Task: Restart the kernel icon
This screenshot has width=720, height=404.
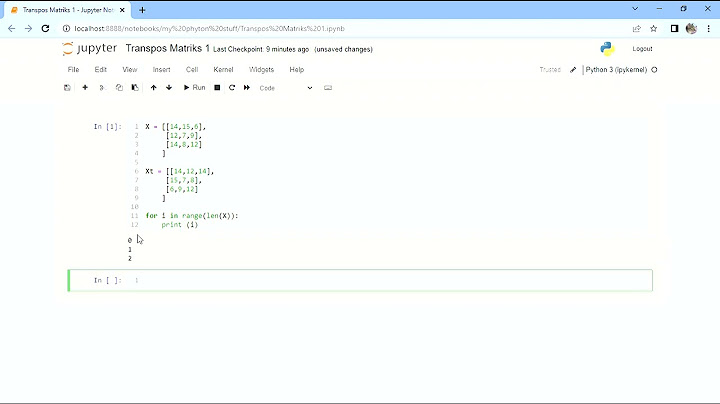Action: [232, 88]
